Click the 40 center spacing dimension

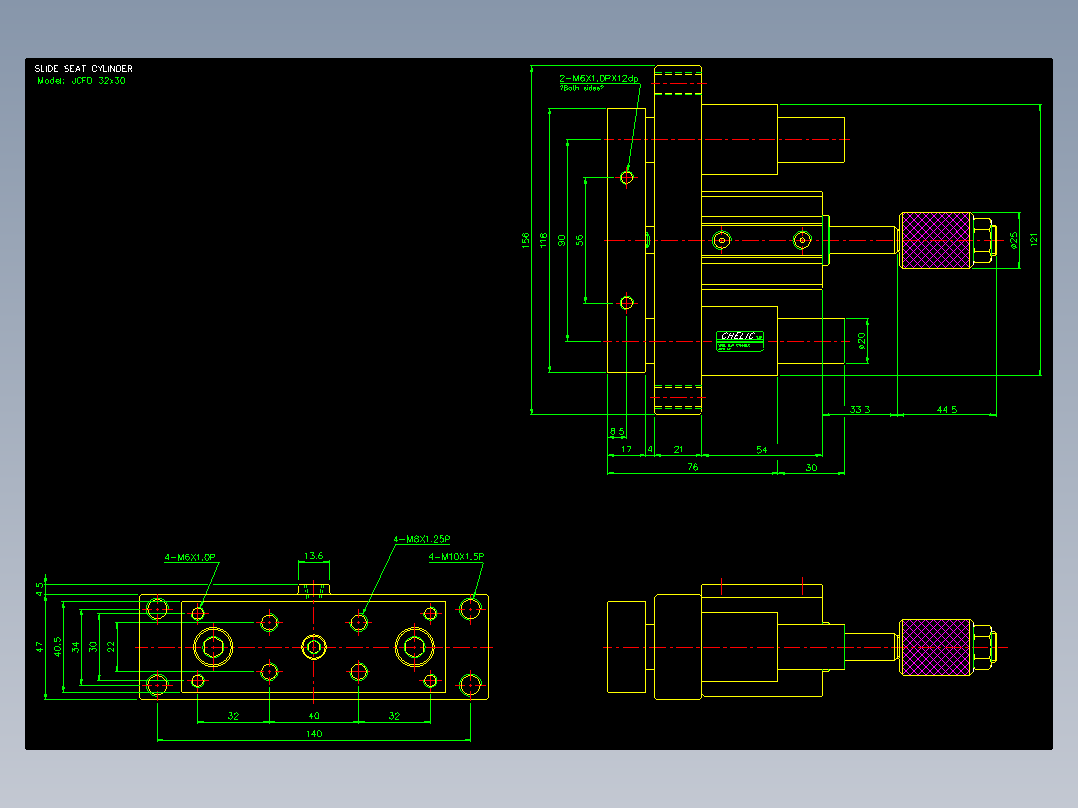point(314,716)
